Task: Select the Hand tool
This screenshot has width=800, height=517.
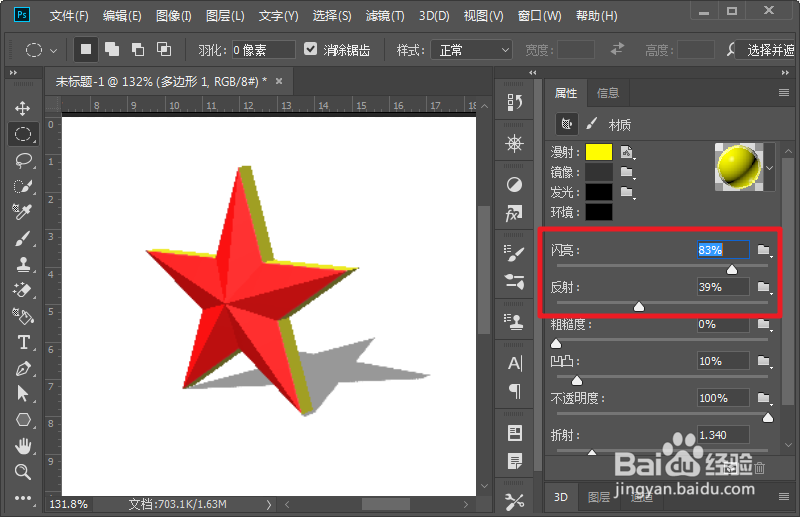Action: pos(22,446)
